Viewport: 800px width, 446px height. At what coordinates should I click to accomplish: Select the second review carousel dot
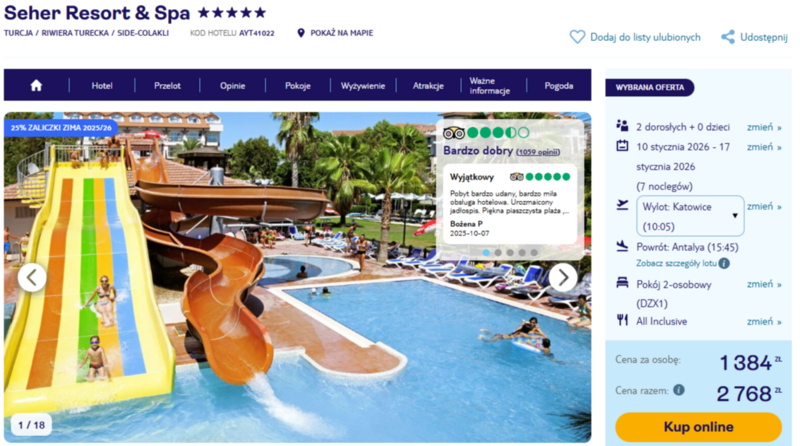[x=498, y=253]
